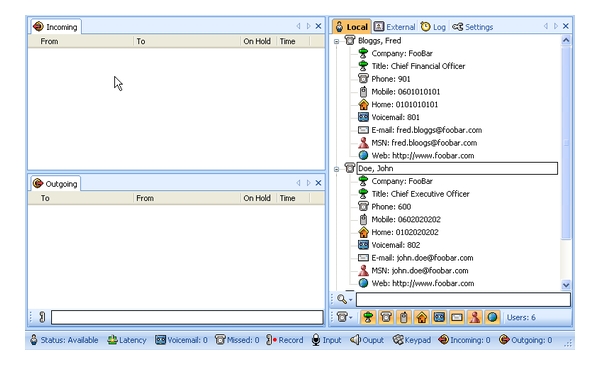Select Voicemail: 802 entry
The image size is (600, 365).
tap(396, 245)
